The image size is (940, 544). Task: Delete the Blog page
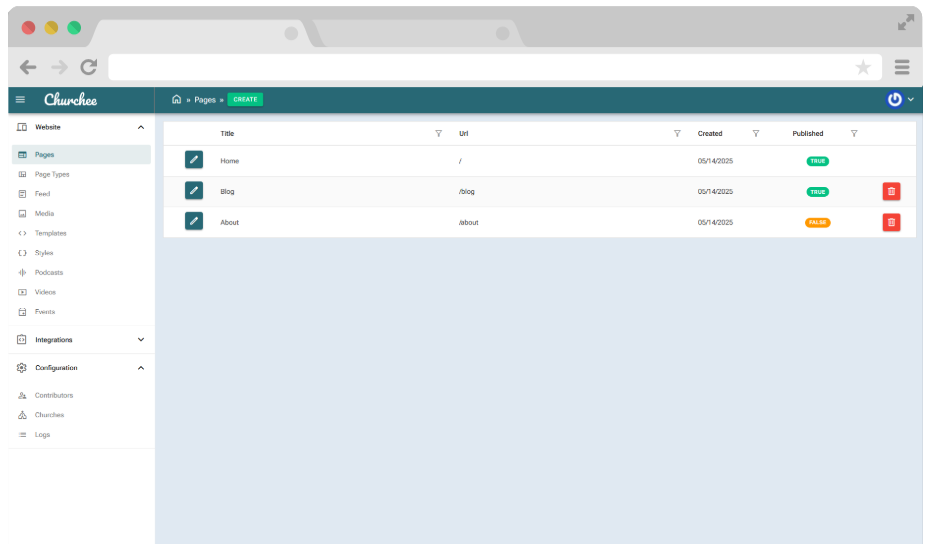pos(891,191)
